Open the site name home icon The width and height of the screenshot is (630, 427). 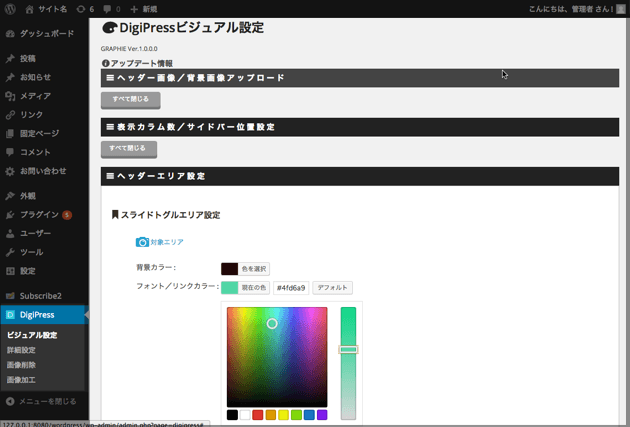click(29, 9)
